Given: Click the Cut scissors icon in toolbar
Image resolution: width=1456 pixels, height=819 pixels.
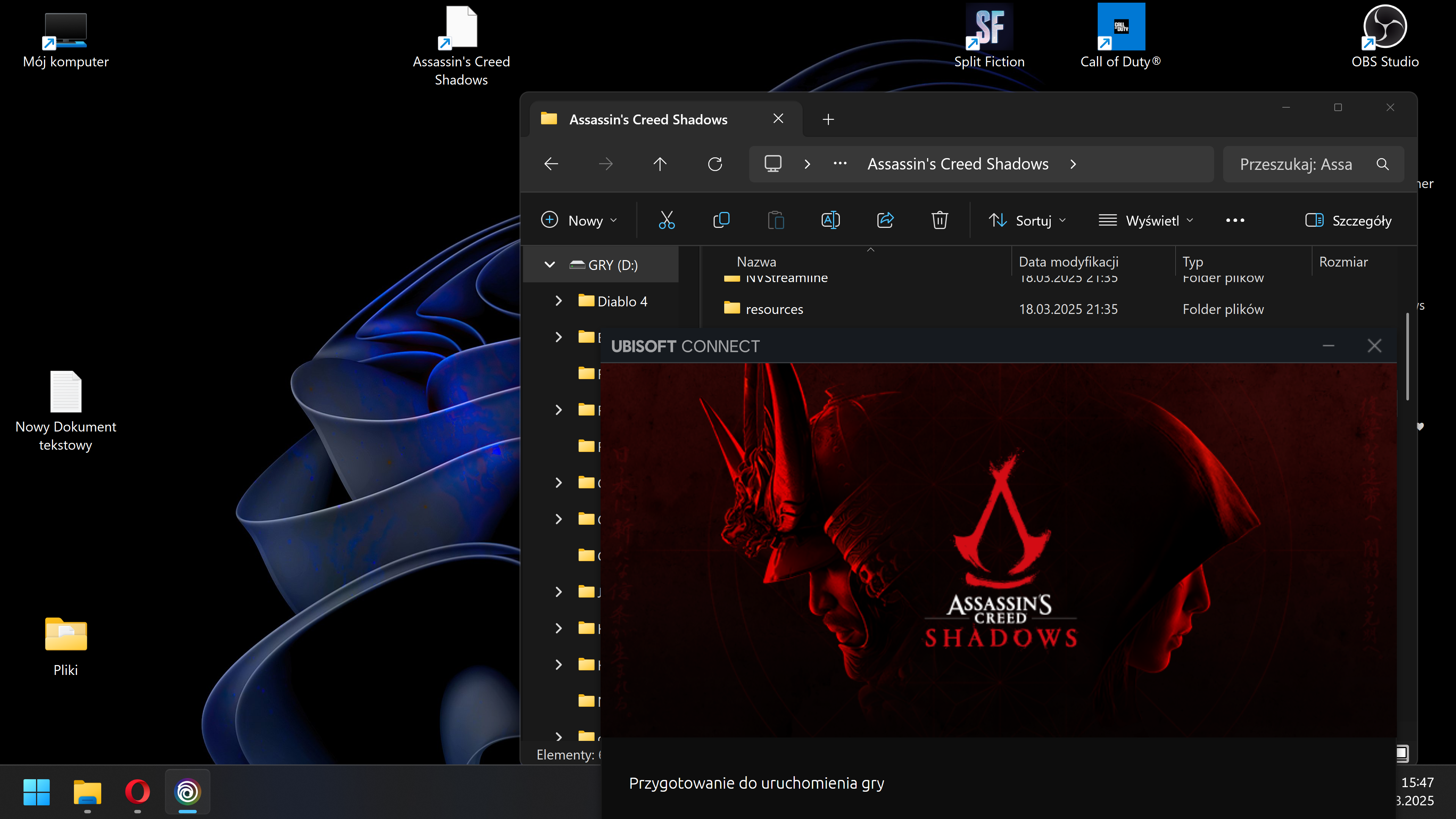Looking at the screenshot, I should pyautogui.click(x=667, y=220).
